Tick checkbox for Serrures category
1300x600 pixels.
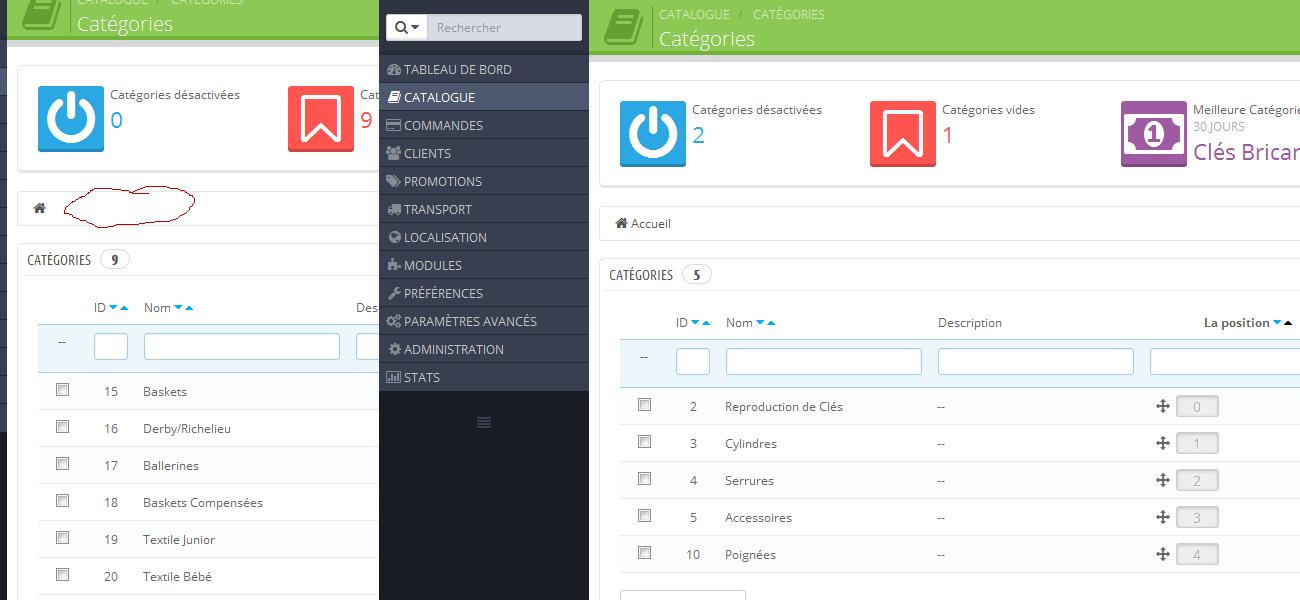click(644, 479)
